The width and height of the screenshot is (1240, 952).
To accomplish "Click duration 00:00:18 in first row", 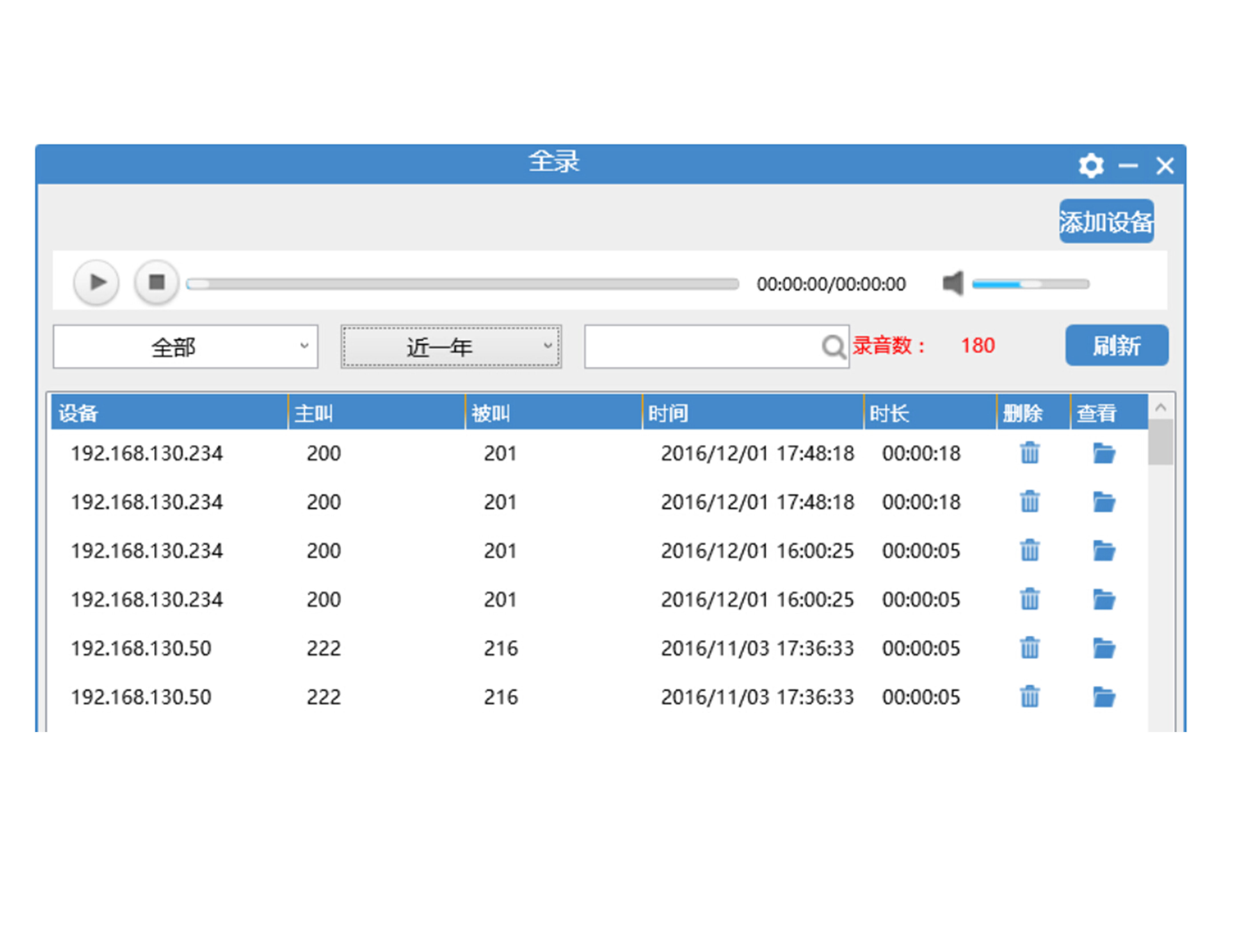I will point(921,453).
